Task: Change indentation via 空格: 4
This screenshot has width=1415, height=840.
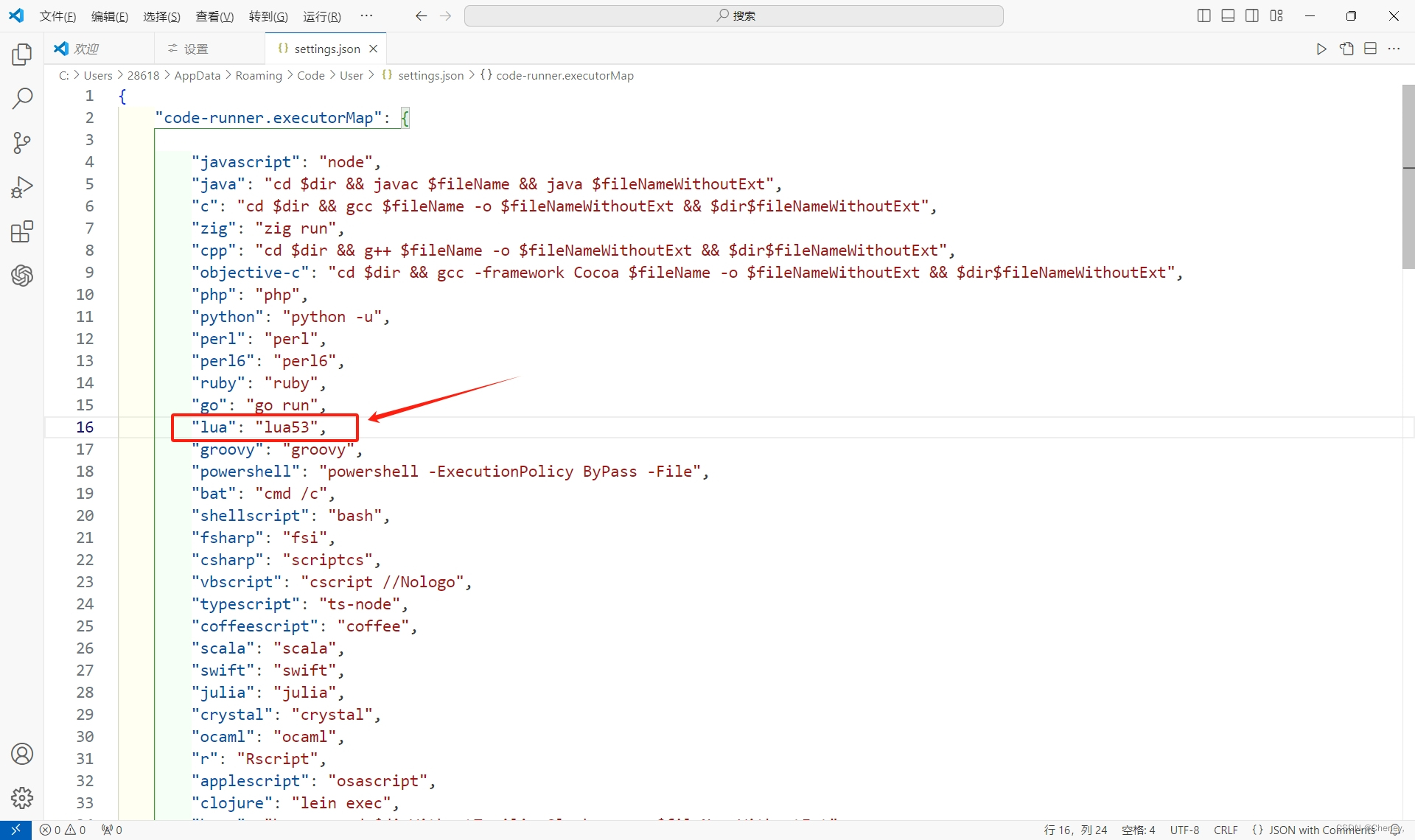Action: tap(1138, 830)
